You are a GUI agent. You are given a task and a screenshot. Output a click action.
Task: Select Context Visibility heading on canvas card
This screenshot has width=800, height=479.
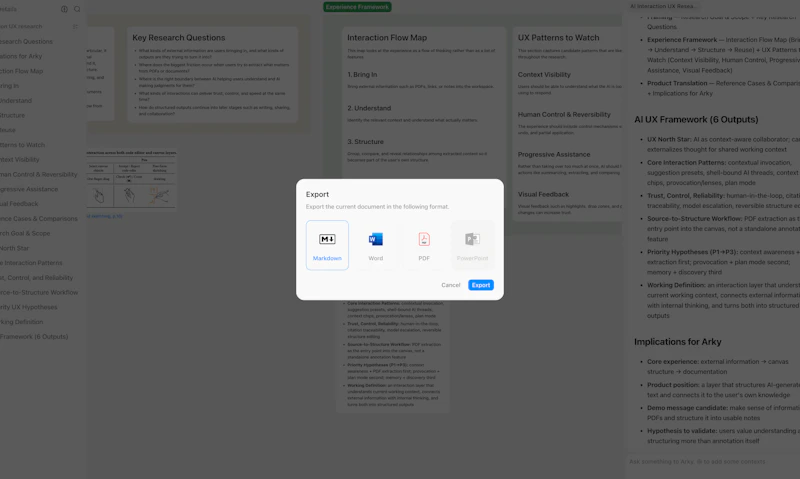pos(544,74)
